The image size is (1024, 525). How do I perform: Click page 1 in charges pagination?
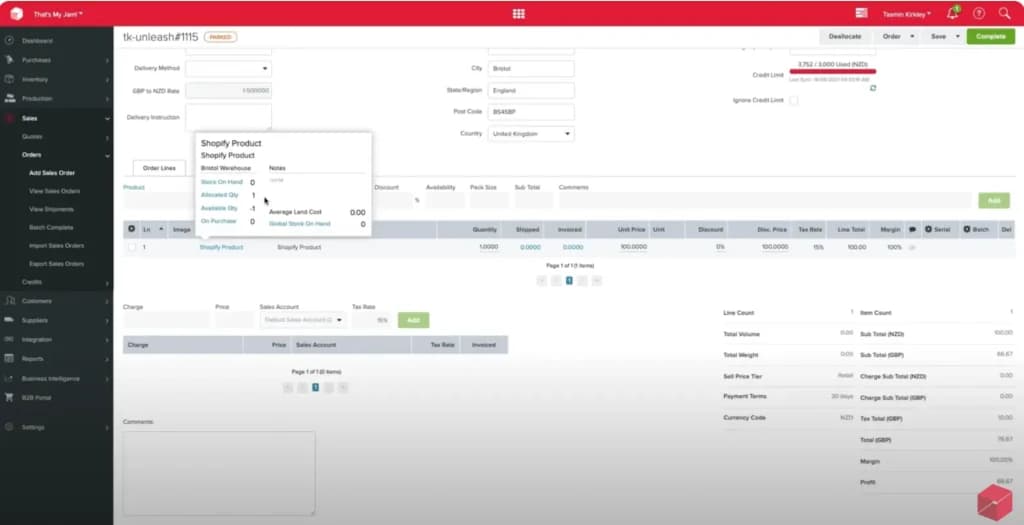tap(315, 387)
